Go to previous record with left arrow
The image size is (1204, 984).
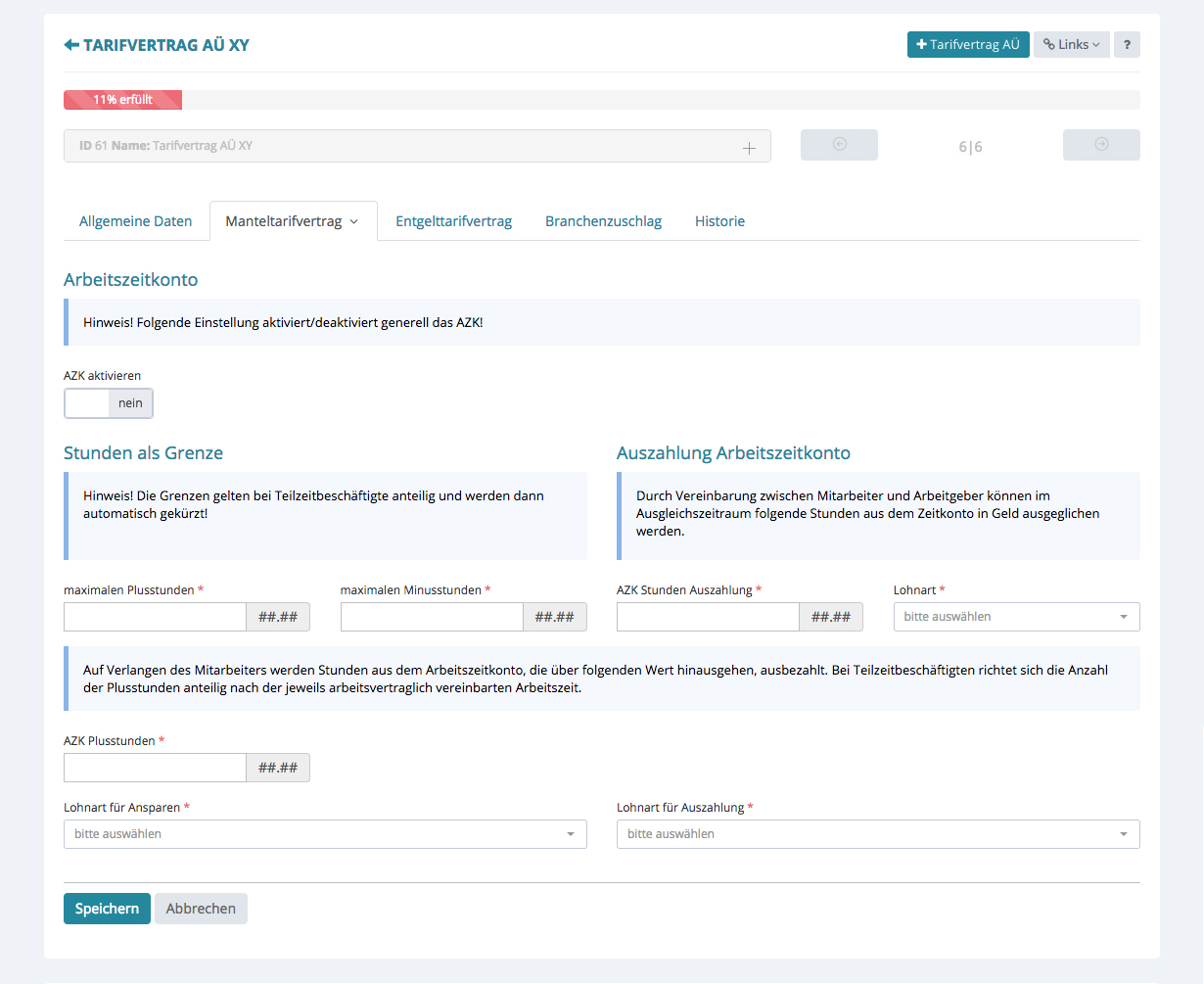[x=839, y=145]
